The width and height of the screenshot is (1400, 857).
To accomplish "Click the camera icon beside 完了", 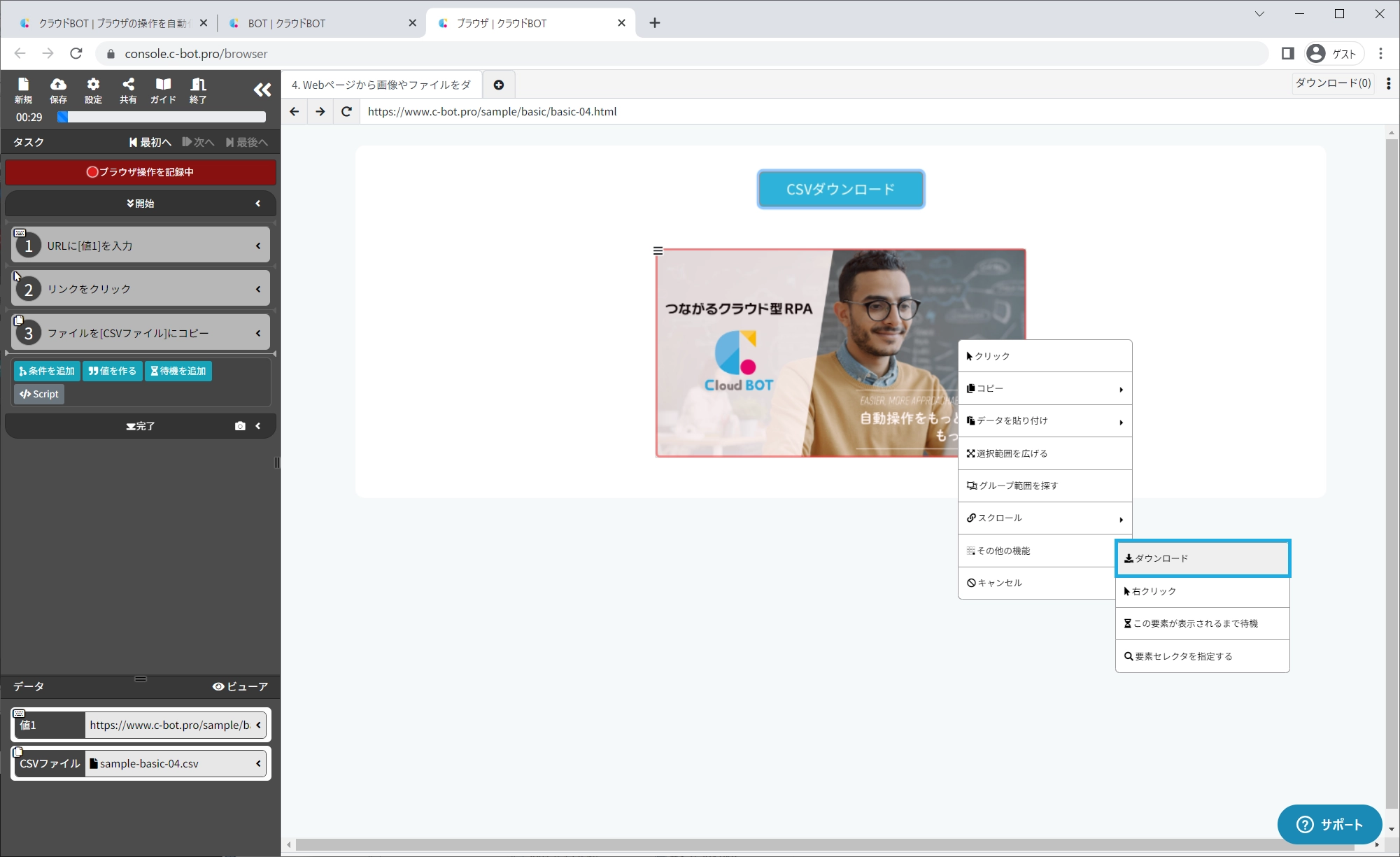I will pos(240,426).
